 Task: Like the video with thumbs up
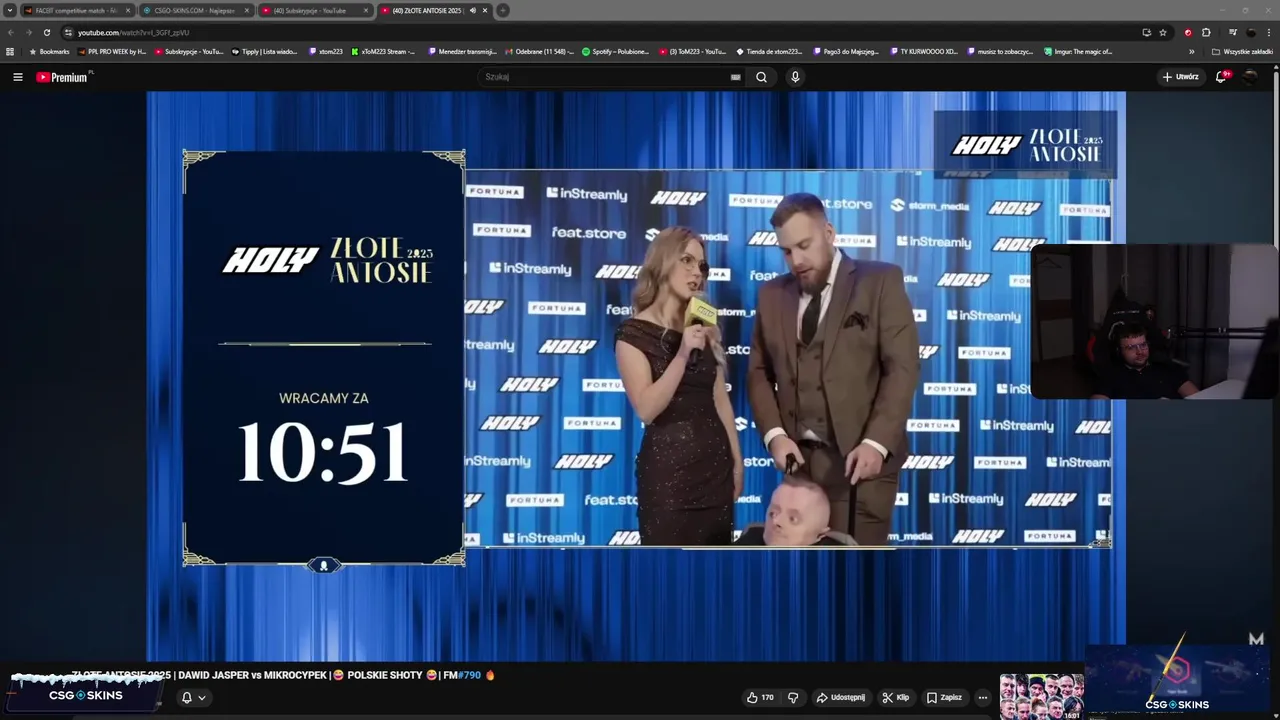click(x=760, y=697)
